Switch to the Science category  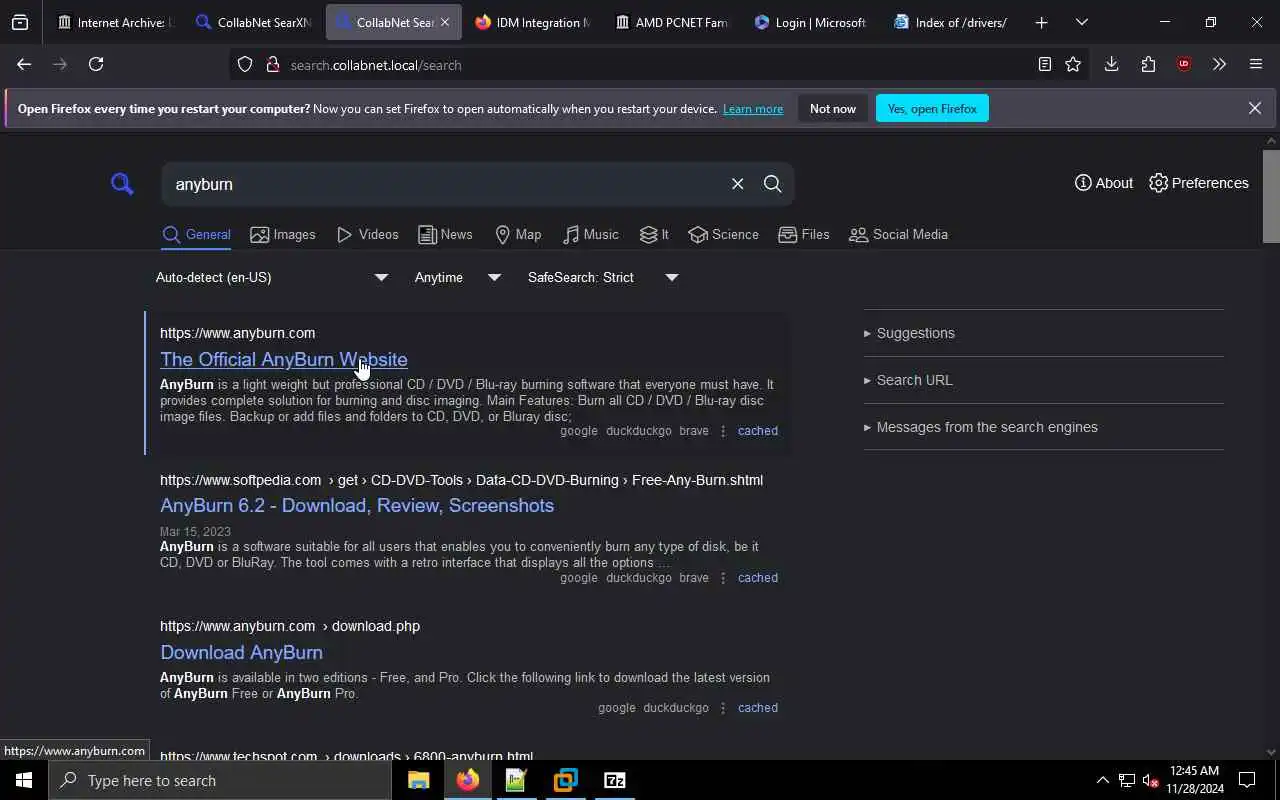pyautogui.click(x=723, y=235)
